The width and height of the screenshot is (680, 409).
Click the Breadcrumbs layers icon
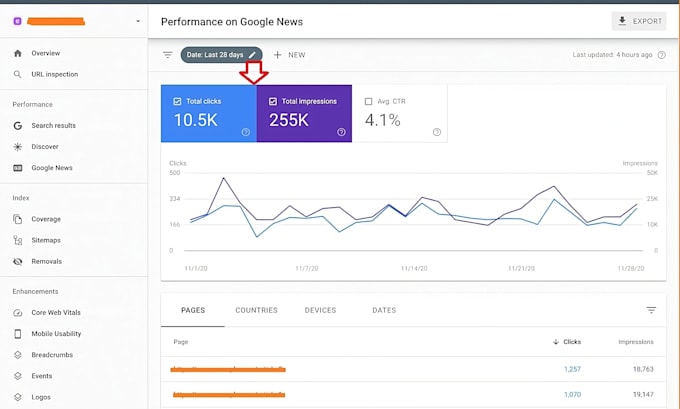coord(17,355)
